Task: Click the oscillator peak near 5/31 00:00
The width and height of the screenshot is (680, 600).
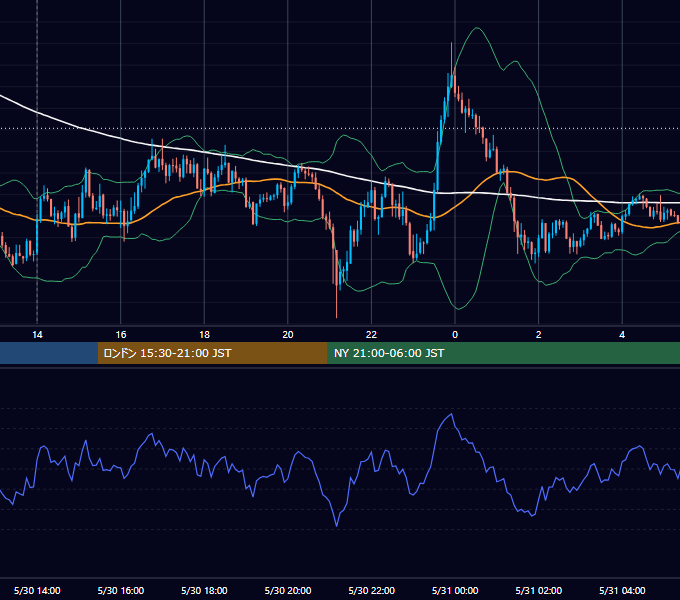Action: pyautogui.click(x=452, y=414)
